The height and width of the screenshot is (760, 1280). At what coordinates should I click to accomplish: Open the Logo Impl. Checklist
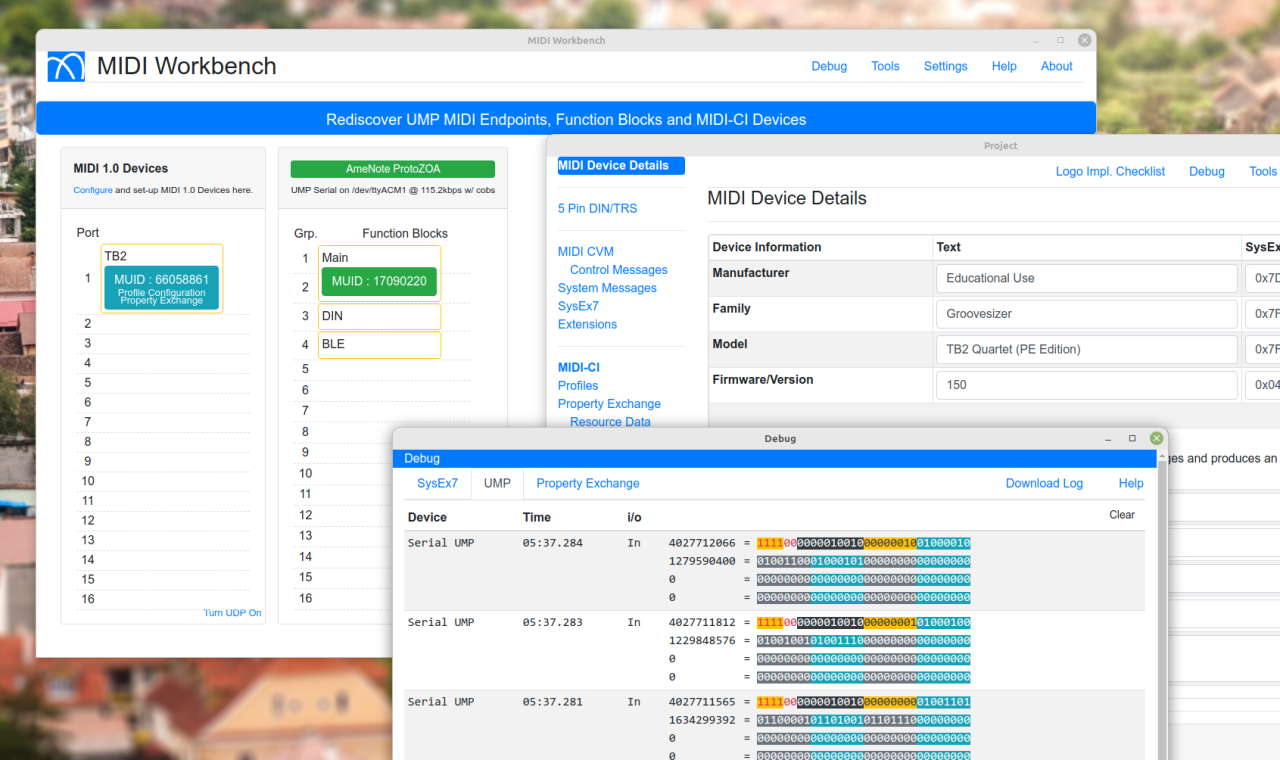pyautogui.click(x=1110, y=171)
